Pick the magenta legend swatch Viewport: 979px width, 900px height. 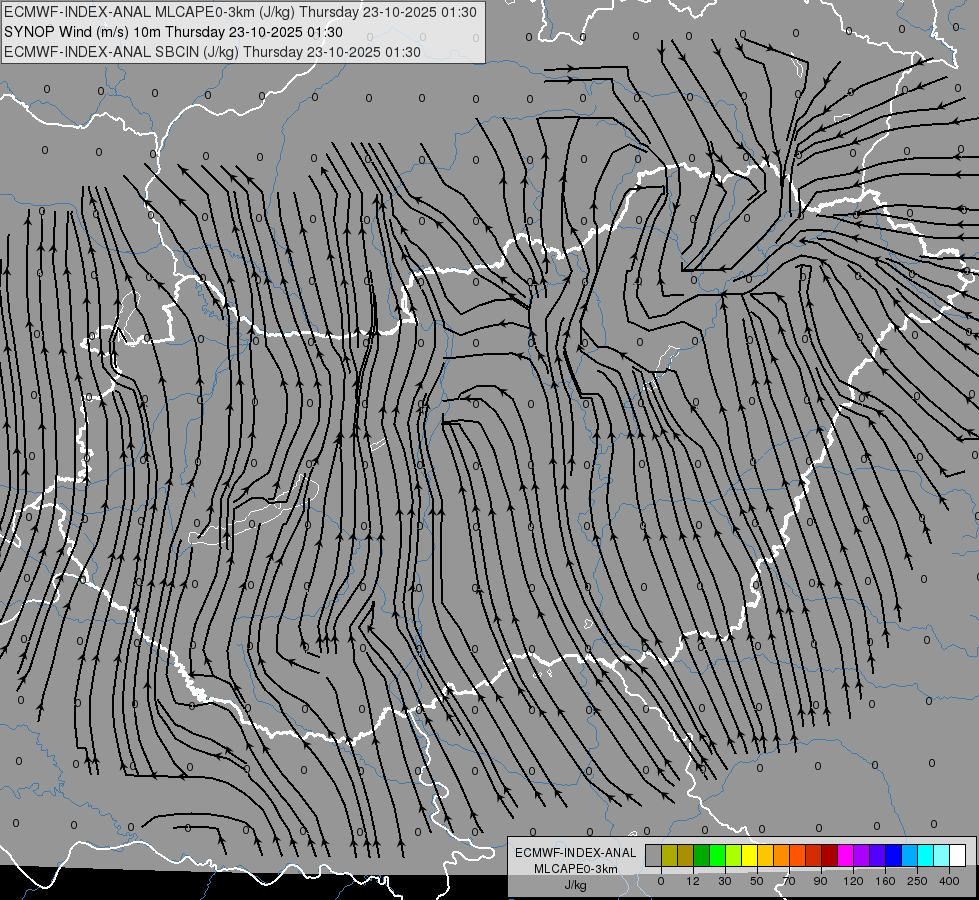point(845,855)
